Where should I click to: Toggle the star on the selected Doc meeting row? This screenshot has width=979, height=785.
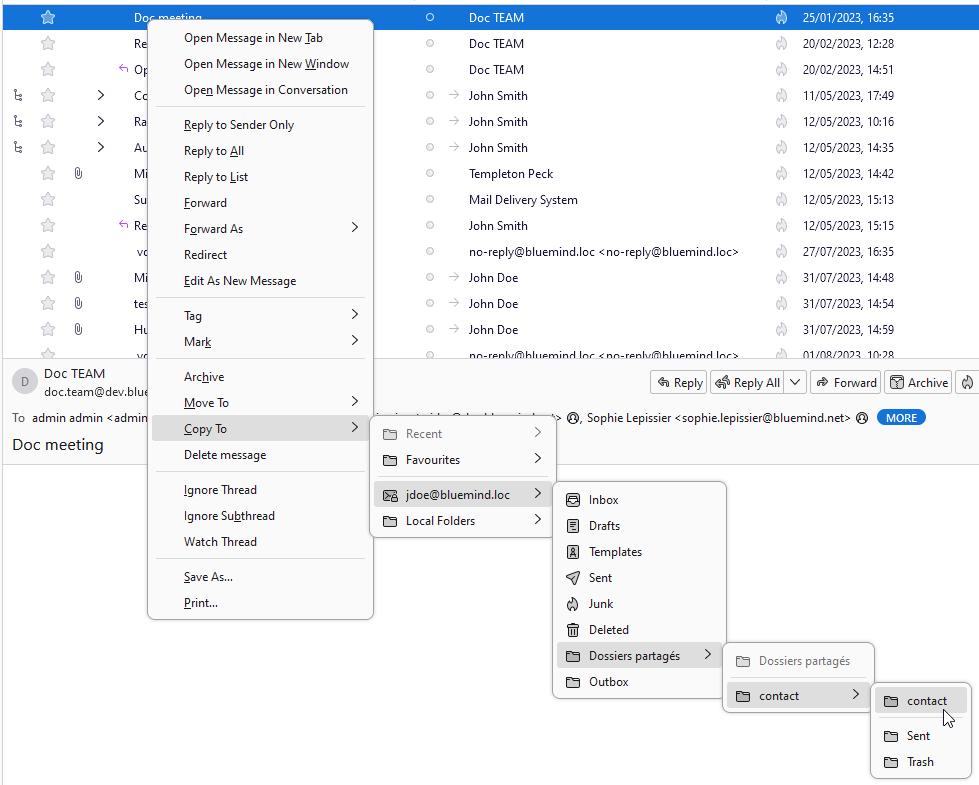48,18
